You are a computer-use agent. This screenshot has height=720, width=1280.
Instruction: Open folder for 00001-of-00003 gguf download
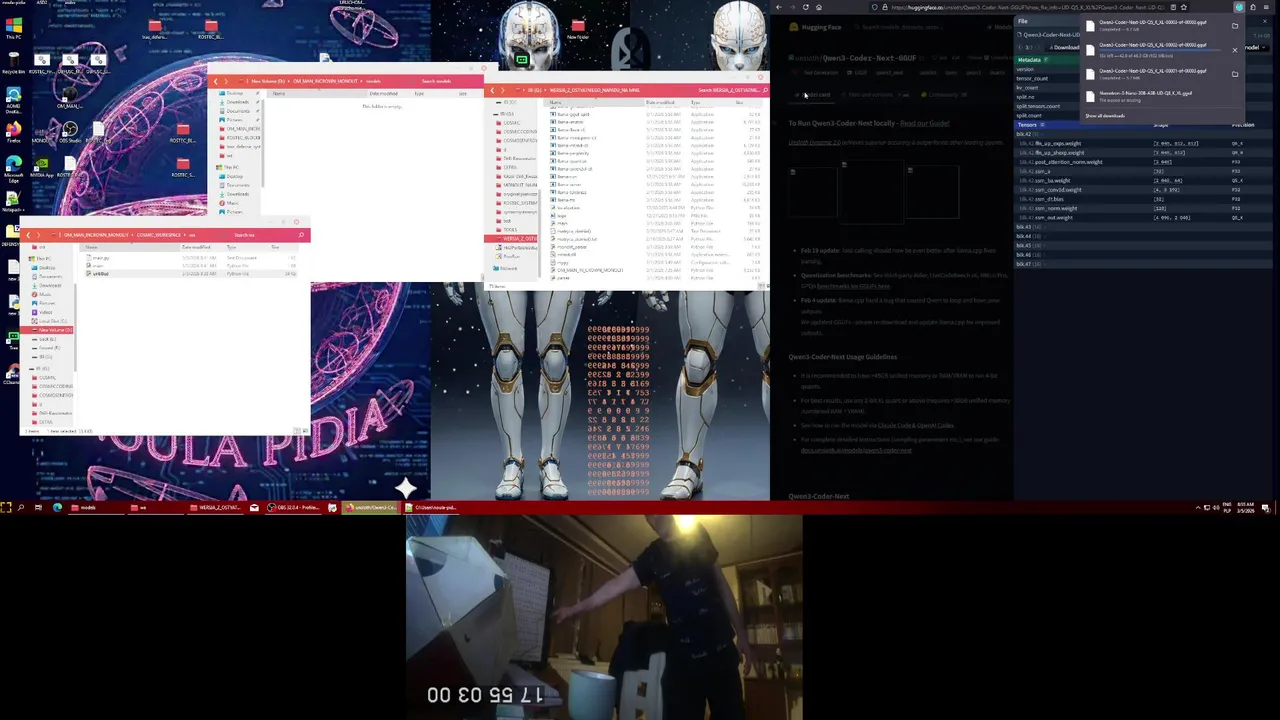click(x=1235, y=74)
